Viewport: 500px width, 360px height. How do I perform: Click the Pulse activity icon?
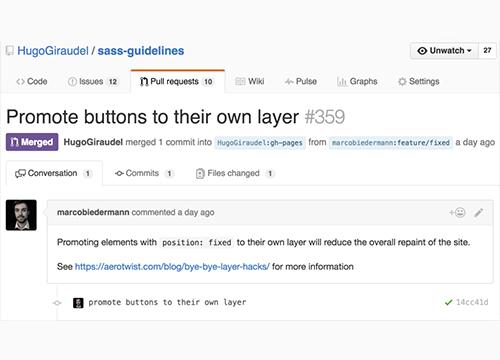point(289,82)
